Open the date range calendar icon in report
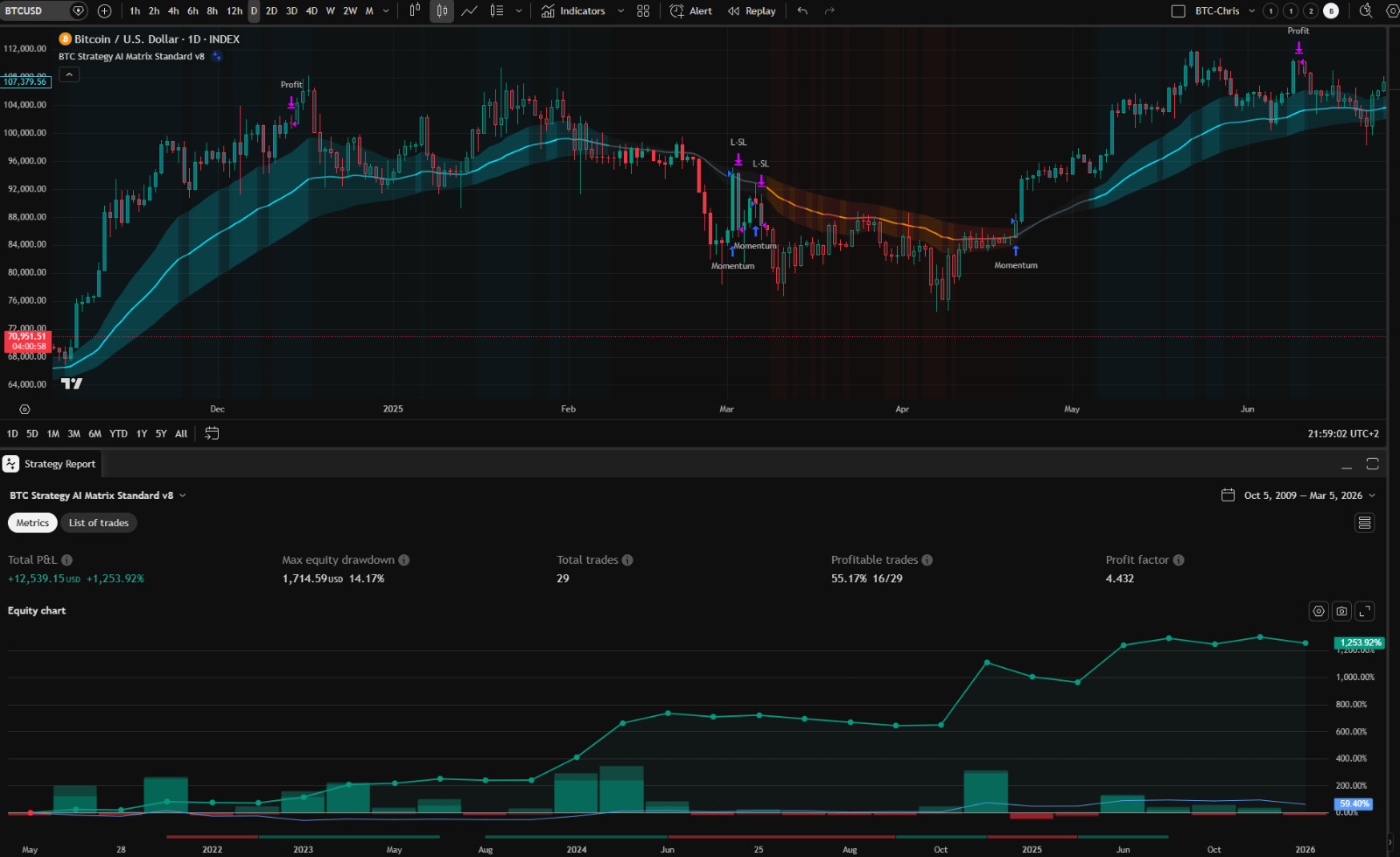 pyautogui.click(x=1228, y=495)
